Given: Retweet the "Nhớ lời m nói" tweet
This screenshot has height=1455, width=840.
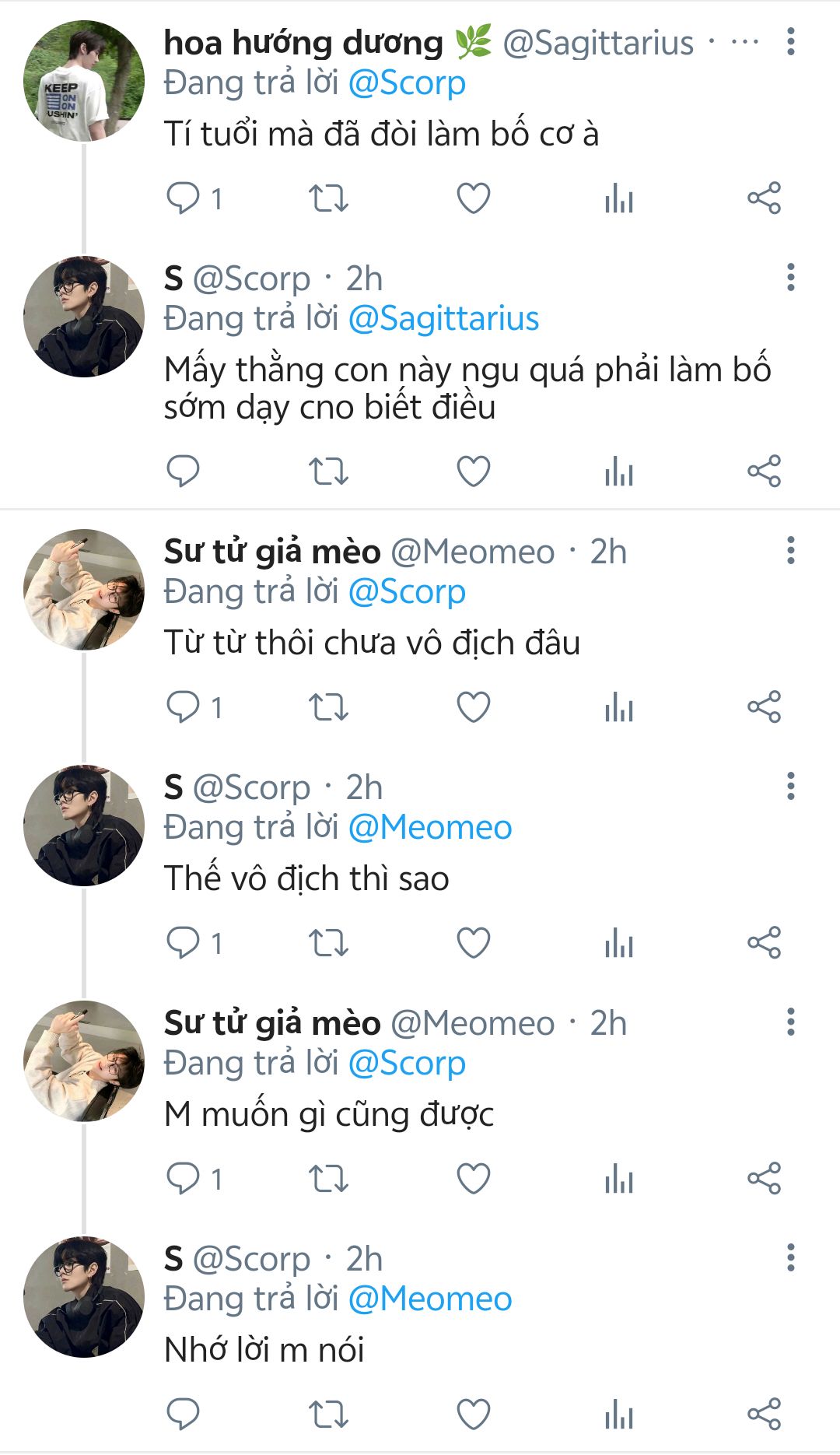Looking at the screenshot, I should pyautogui.click(x=328, y=1415).
